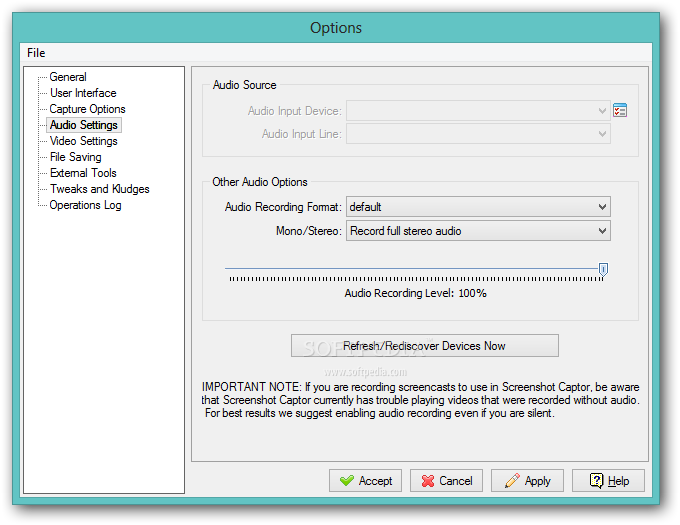Open the Mono/Stereo dropdown

(478, 231)
